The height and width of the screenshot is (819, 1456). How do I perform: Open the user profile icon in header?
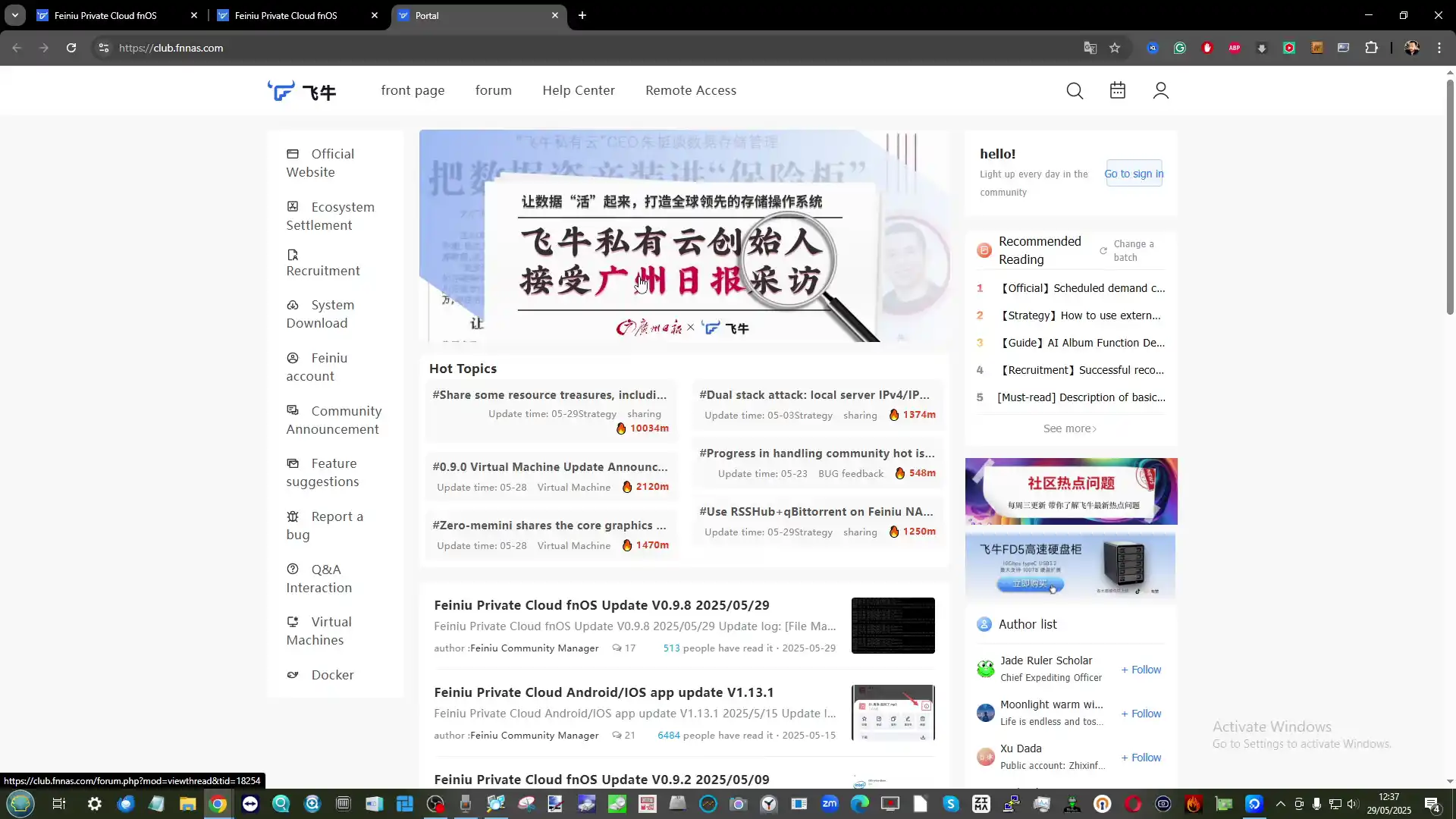point(1160,90)
